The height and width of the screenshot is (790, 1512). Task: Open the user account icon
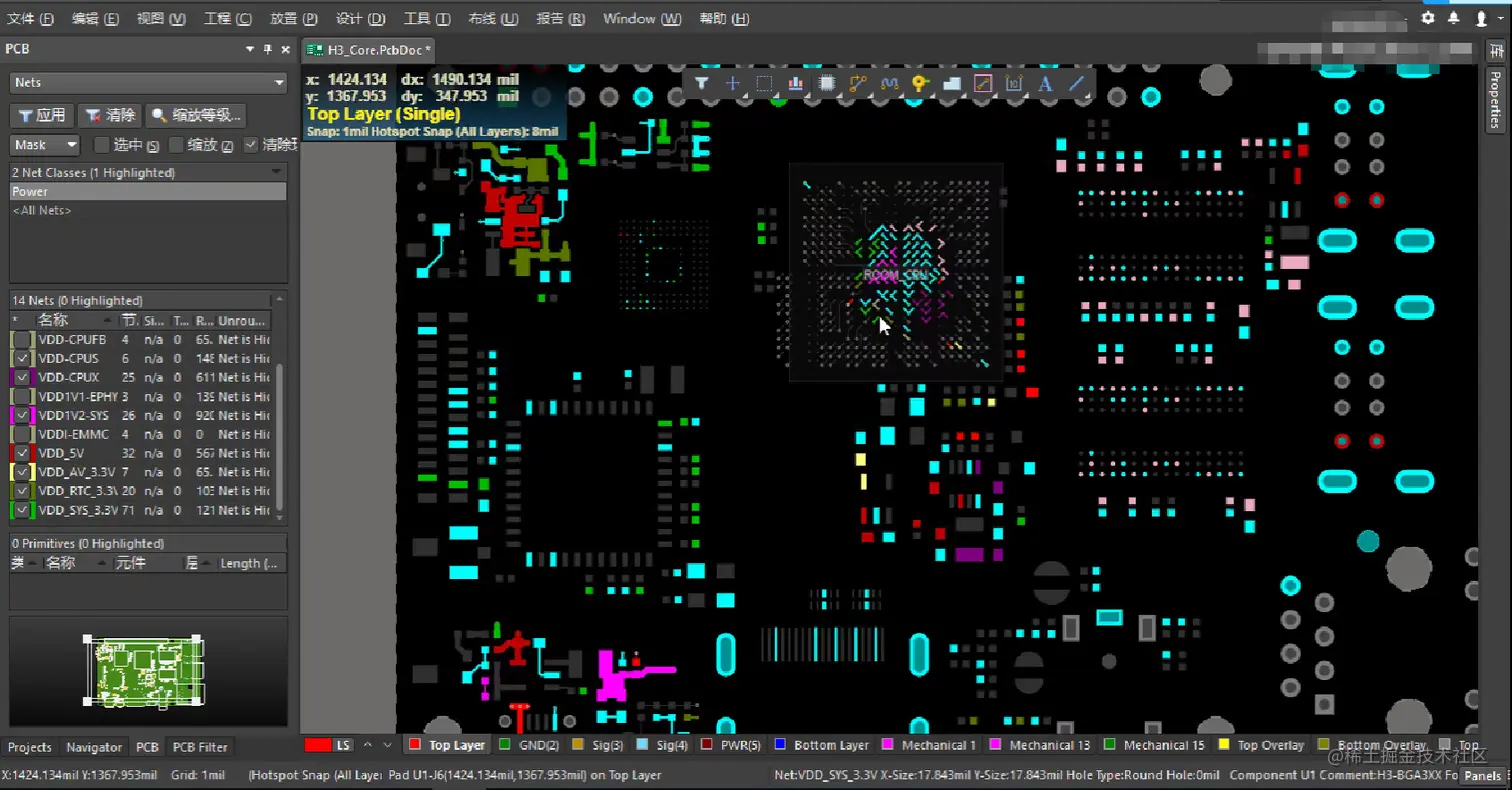[1481, 18]
